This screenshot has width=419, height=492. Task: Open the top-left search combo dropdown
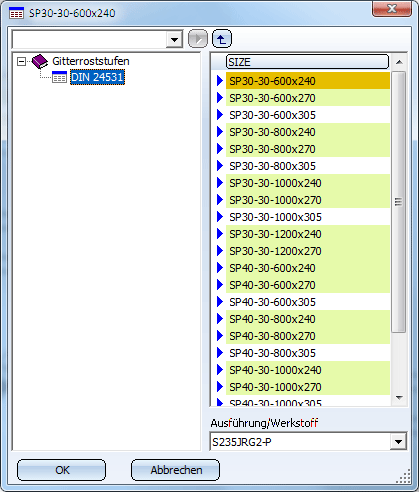tap(174, 40)
